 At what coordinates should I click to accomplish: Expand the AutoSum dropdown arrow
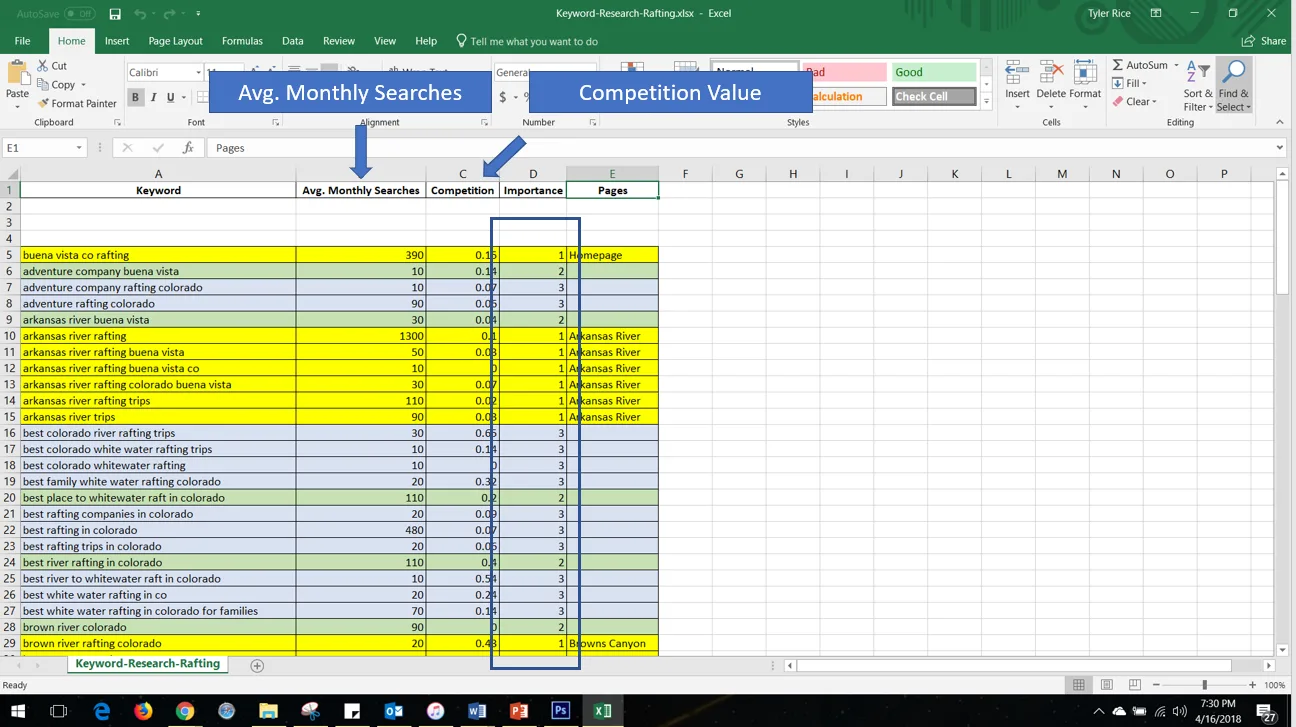(x=1177, y=65)
